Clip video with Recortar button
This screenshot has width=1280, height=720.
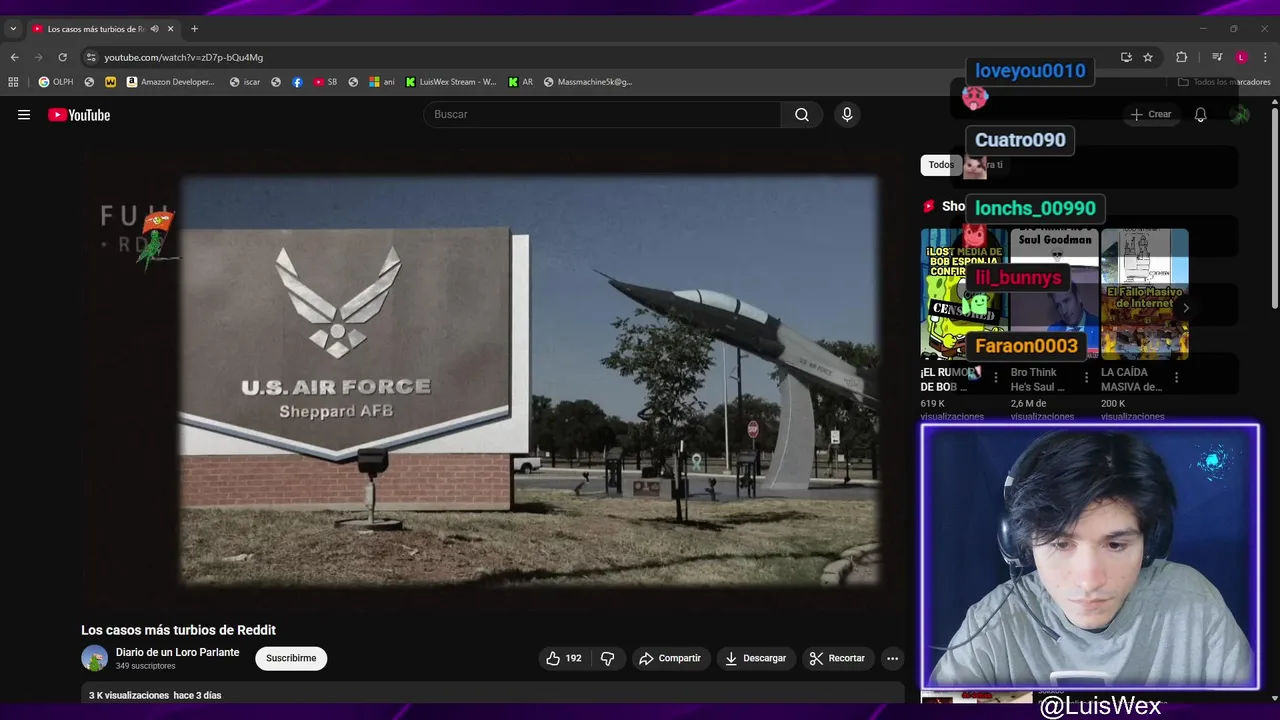[x=837, y=658]
